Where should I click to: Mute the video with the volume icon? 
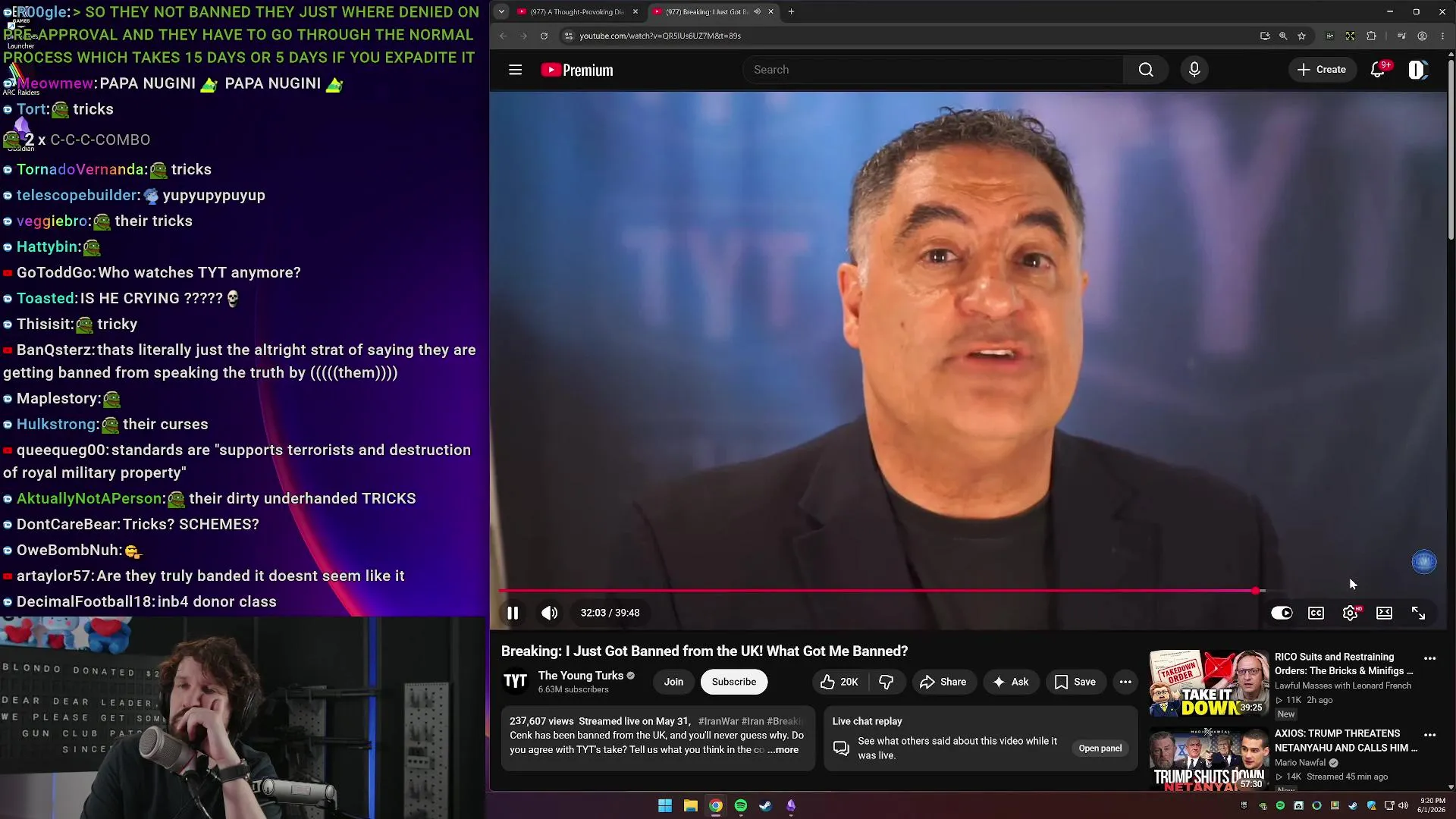click(550, 613)
